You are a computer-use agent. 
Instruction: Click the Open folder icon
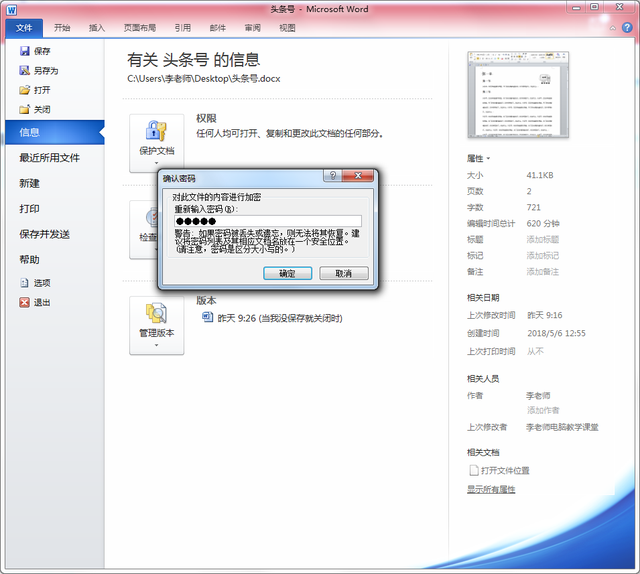click(24, 90)
